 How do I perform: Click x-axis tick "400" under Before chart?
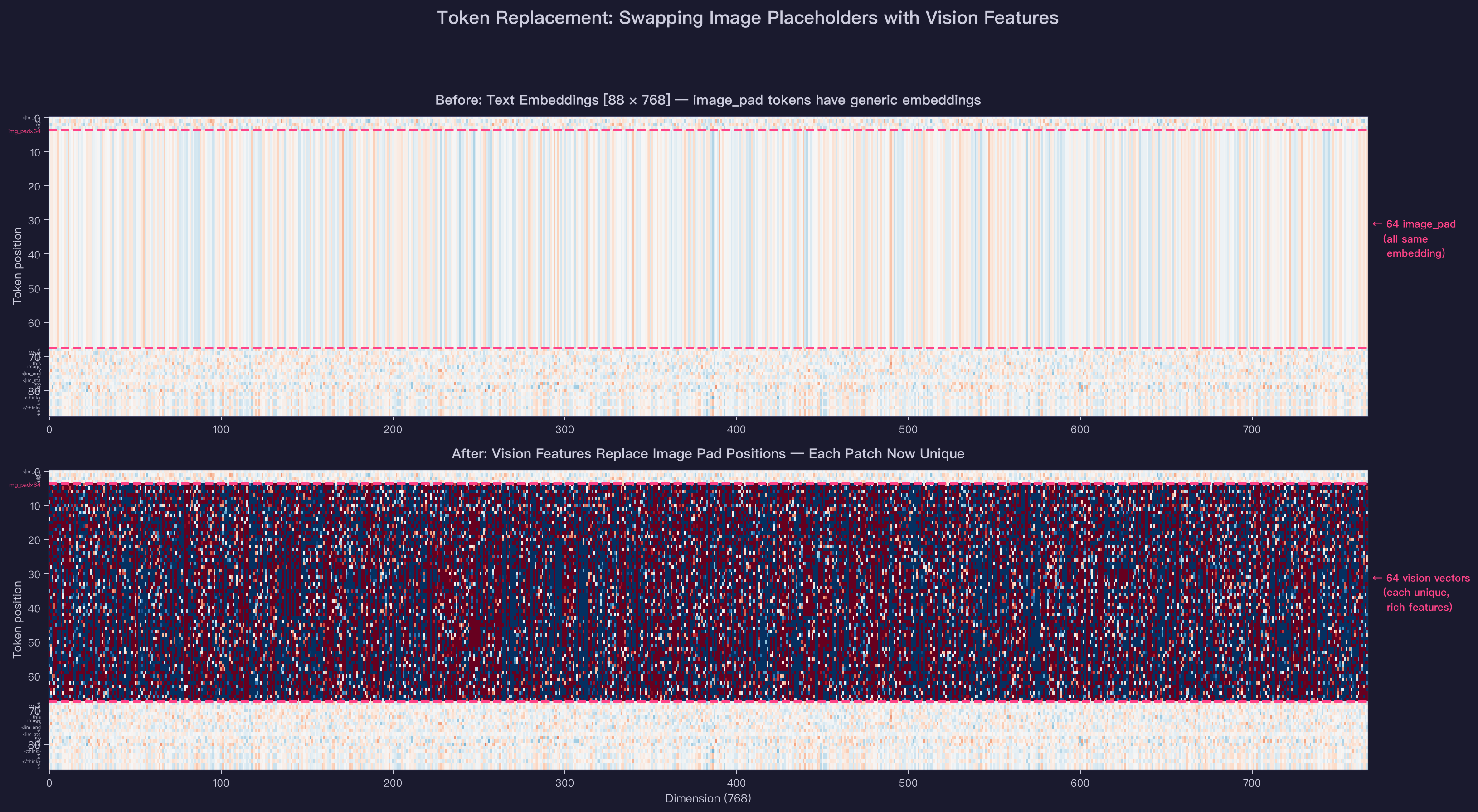tap(736, 429)
